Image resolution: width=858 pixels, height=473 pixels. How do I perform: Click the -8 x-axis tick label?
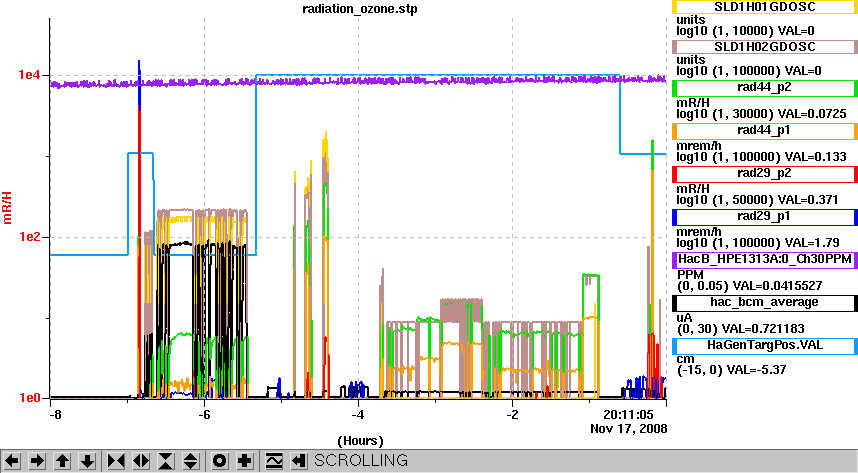click(x=56, y=415)
